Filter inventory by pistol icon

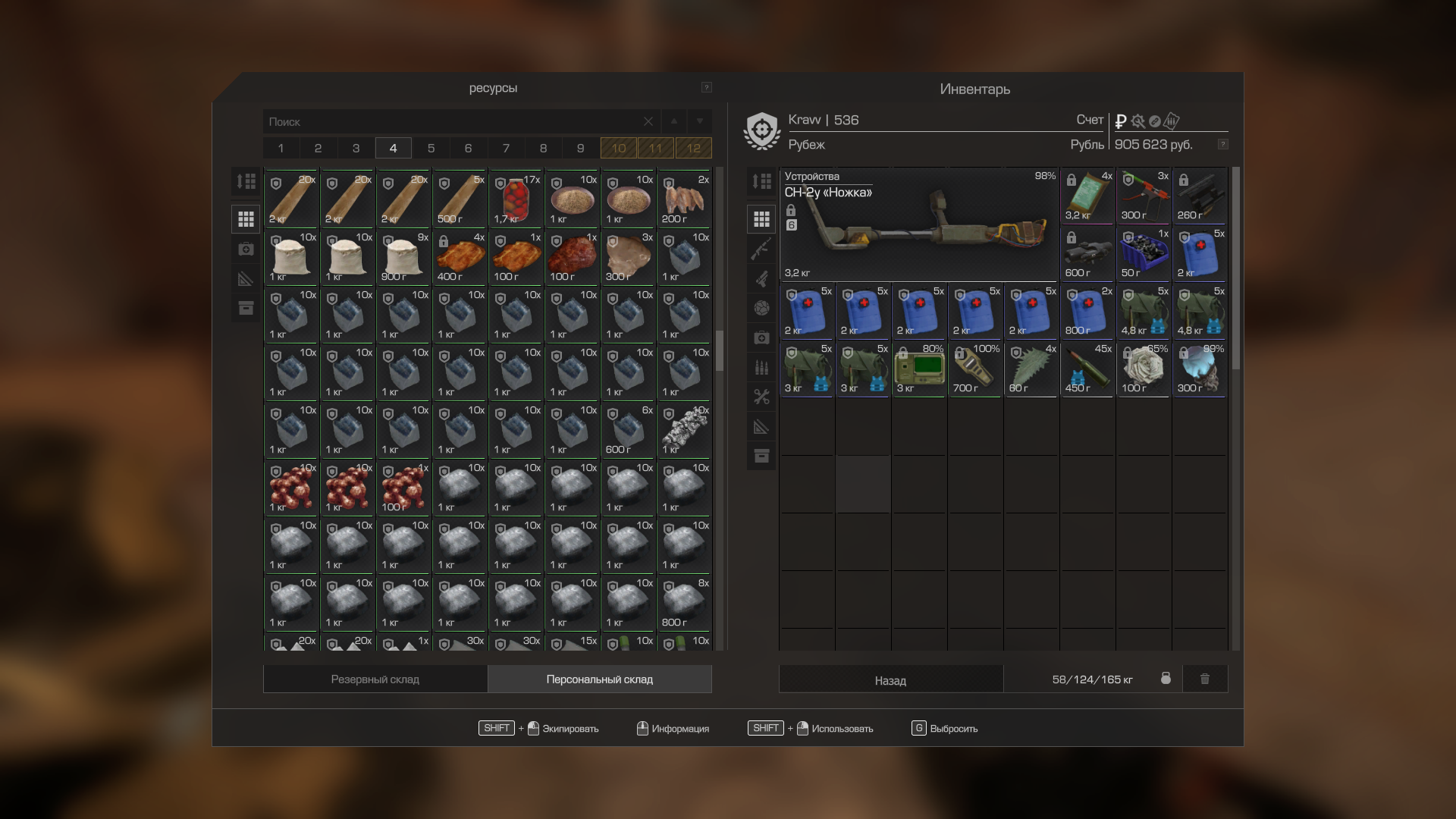point(761,278)
